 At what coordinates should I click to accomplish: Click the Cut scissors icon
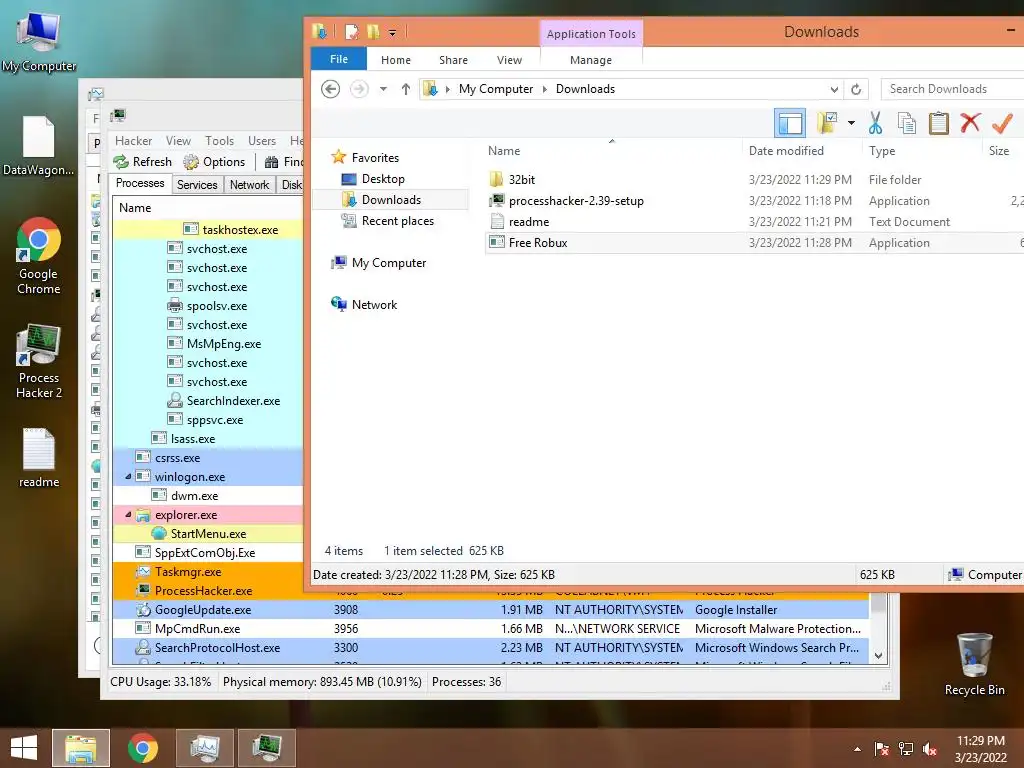click(875, 123)
